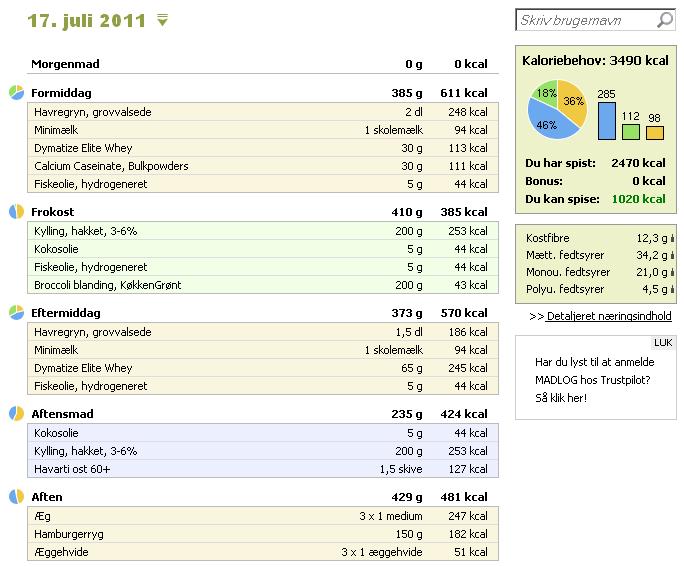This screenshot has height=567, width=684.
Task: Open the Detaljeret næringsindhold link
Action: [609, 316]
